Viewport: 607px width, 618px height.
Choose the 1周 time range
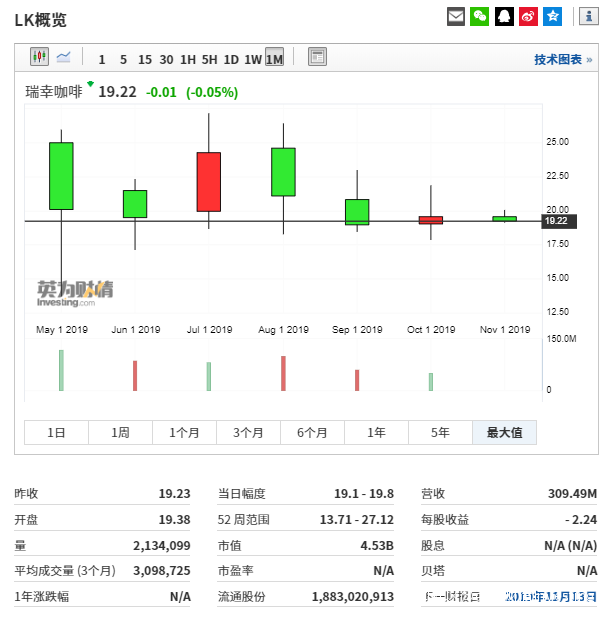pyautogui.click(x=120, y=432)
